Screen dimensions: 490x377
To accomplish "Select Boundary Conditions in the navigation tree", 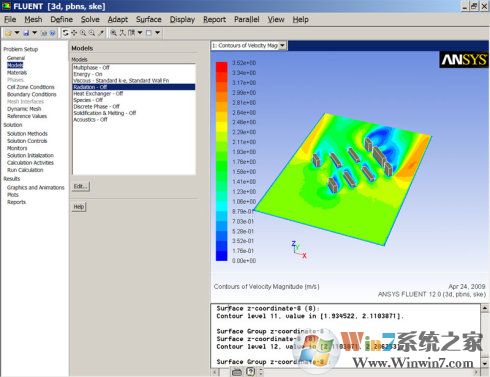I will [32, 94].
